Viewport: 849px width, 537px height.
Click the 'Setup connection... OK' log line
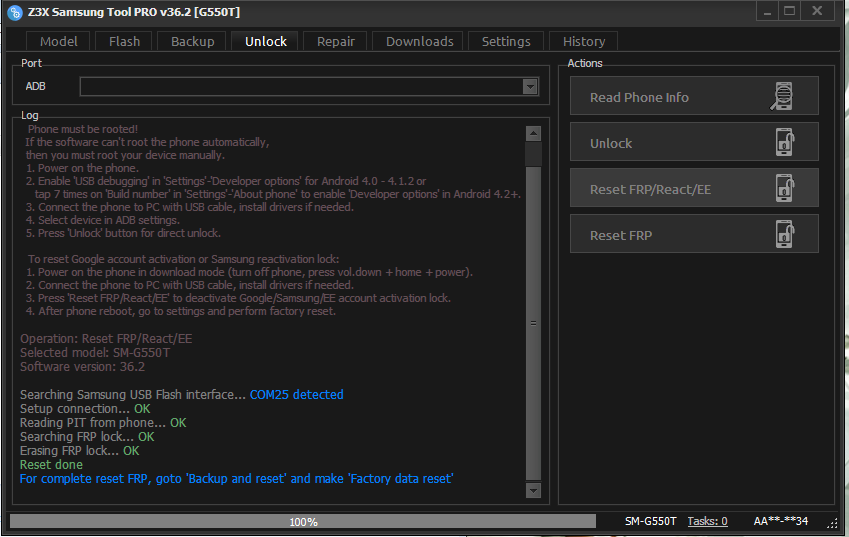click(85, 409)
